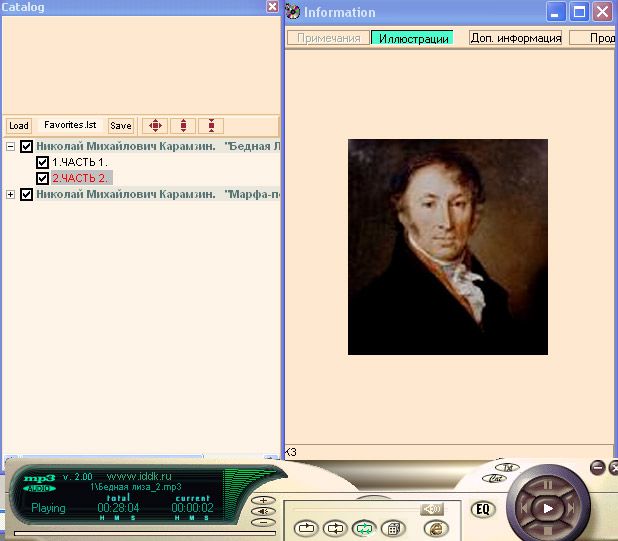Screen dimensions: 618x541
Task: Click the Internet Explorer icon in the player
Action: coord(437,528)
